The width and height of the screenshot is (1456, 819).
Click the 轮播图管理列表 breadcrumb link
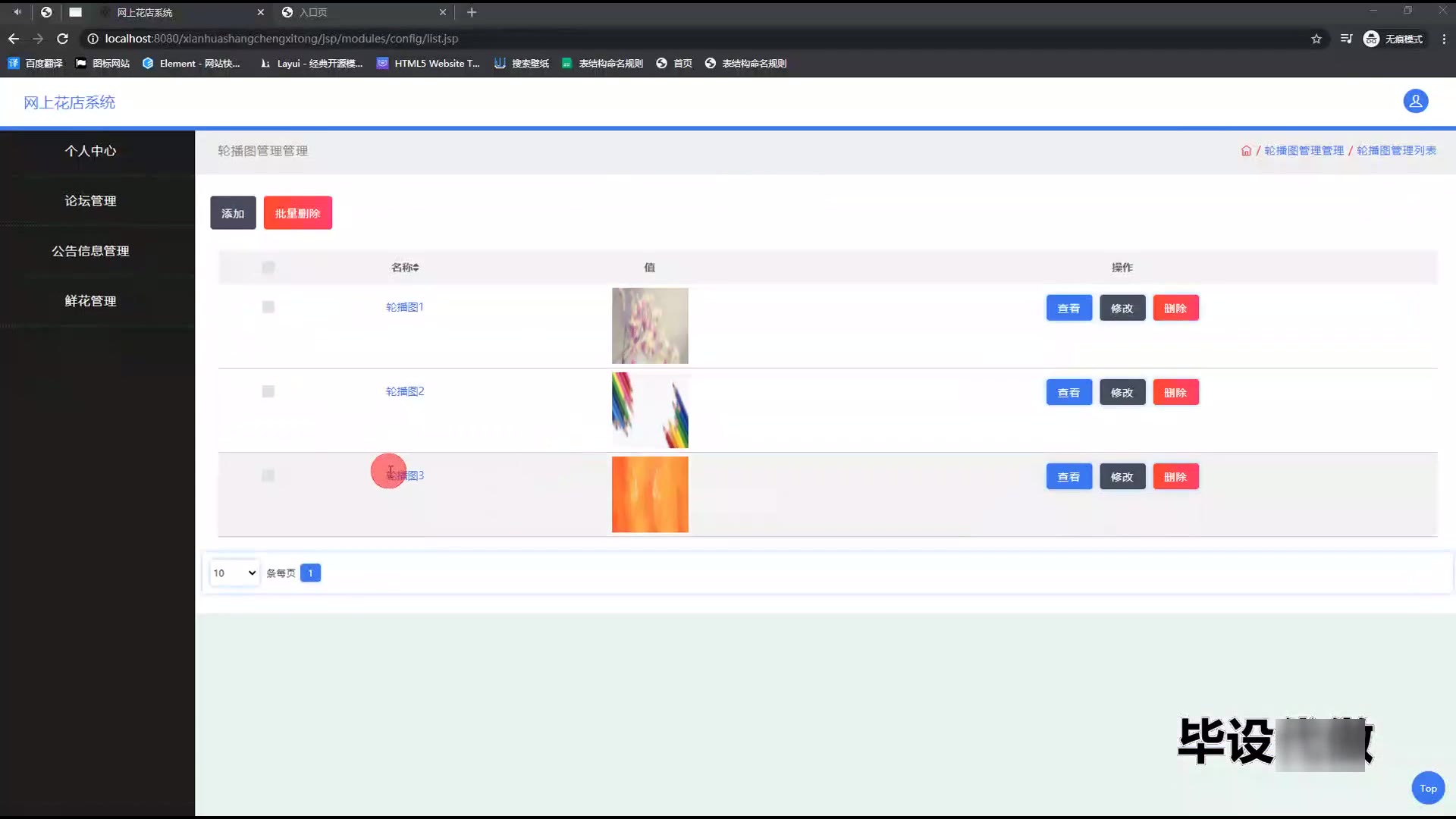tap(1396, 151)
